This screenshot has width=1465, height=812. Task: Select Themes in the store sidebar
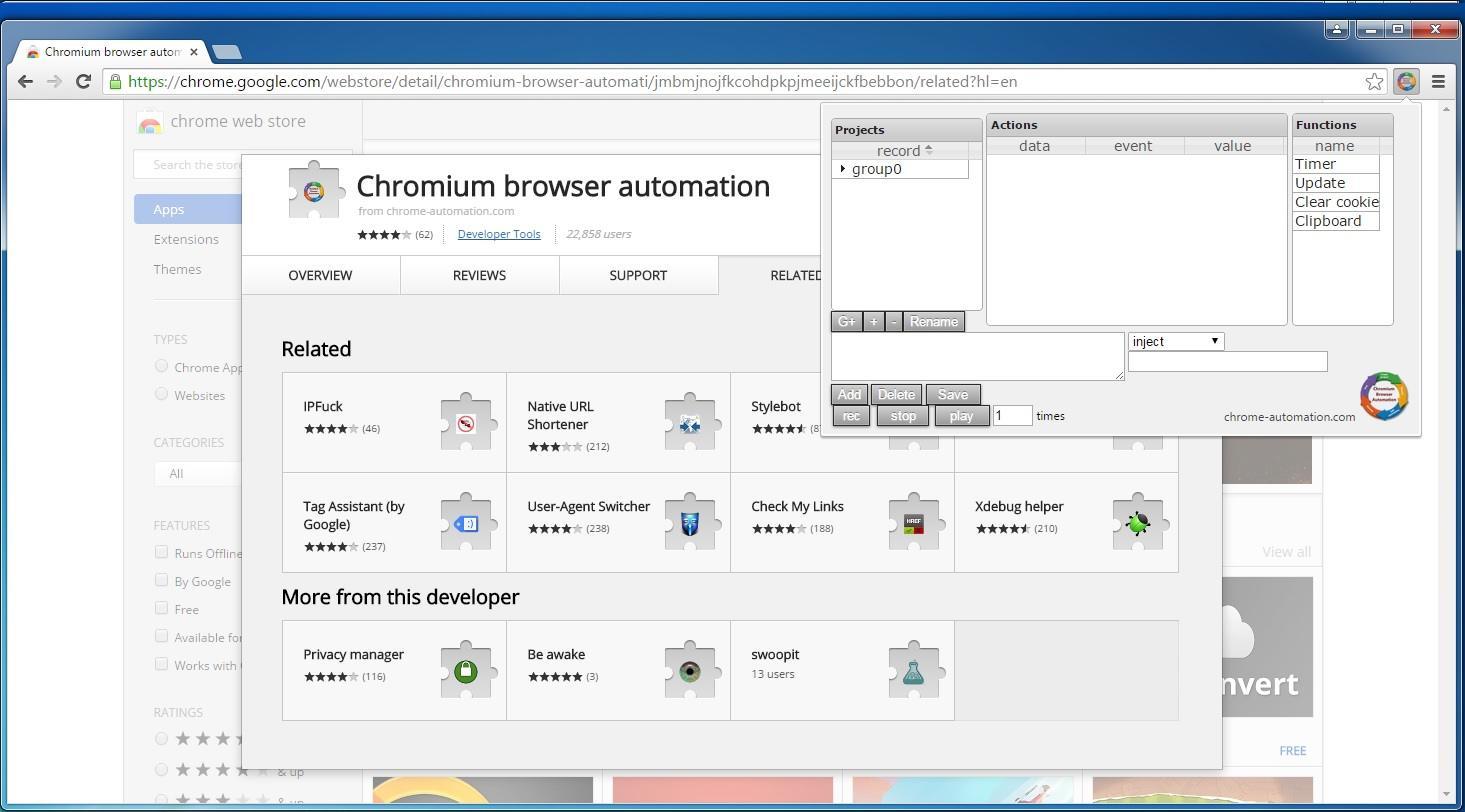[177, 269]
